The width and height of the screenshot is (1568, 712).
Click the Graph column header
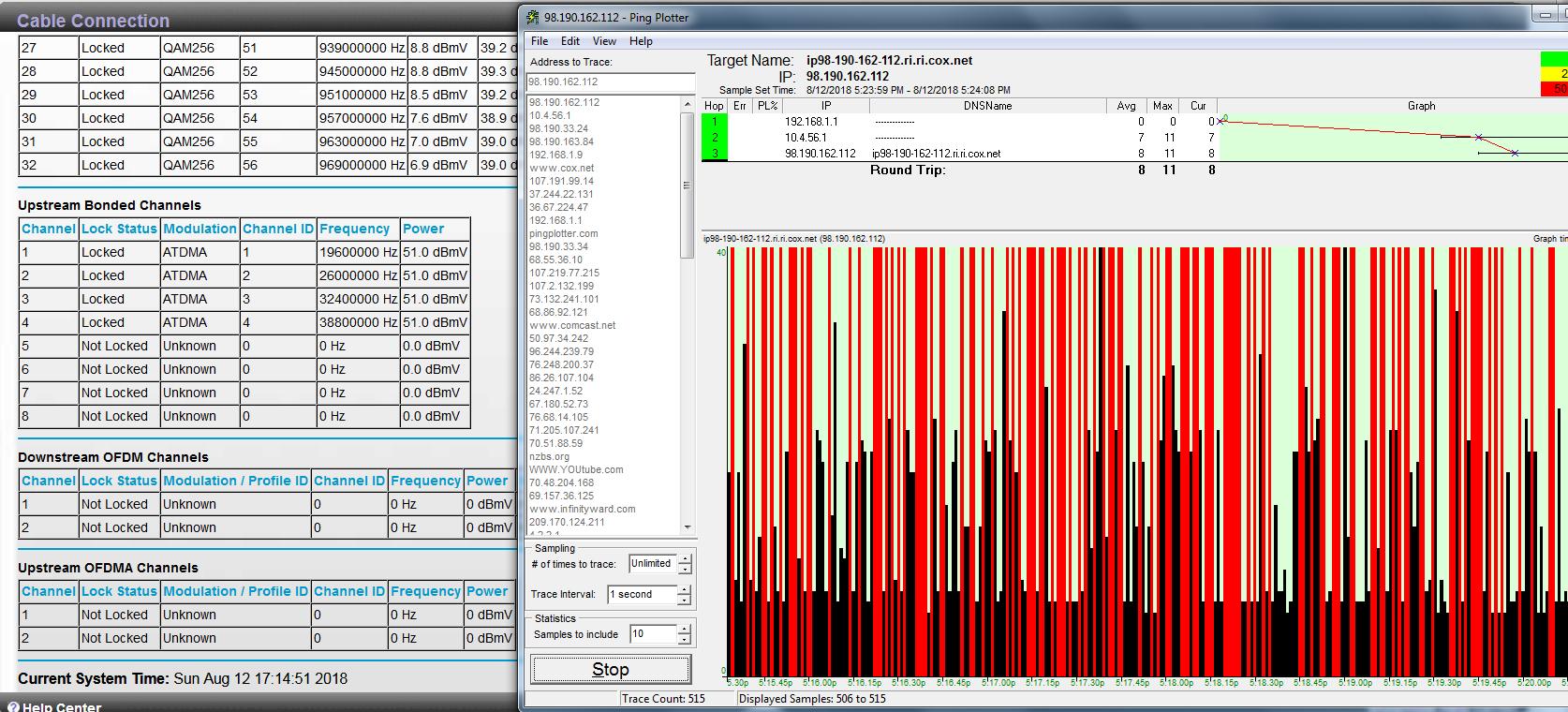coord(1420,106)
